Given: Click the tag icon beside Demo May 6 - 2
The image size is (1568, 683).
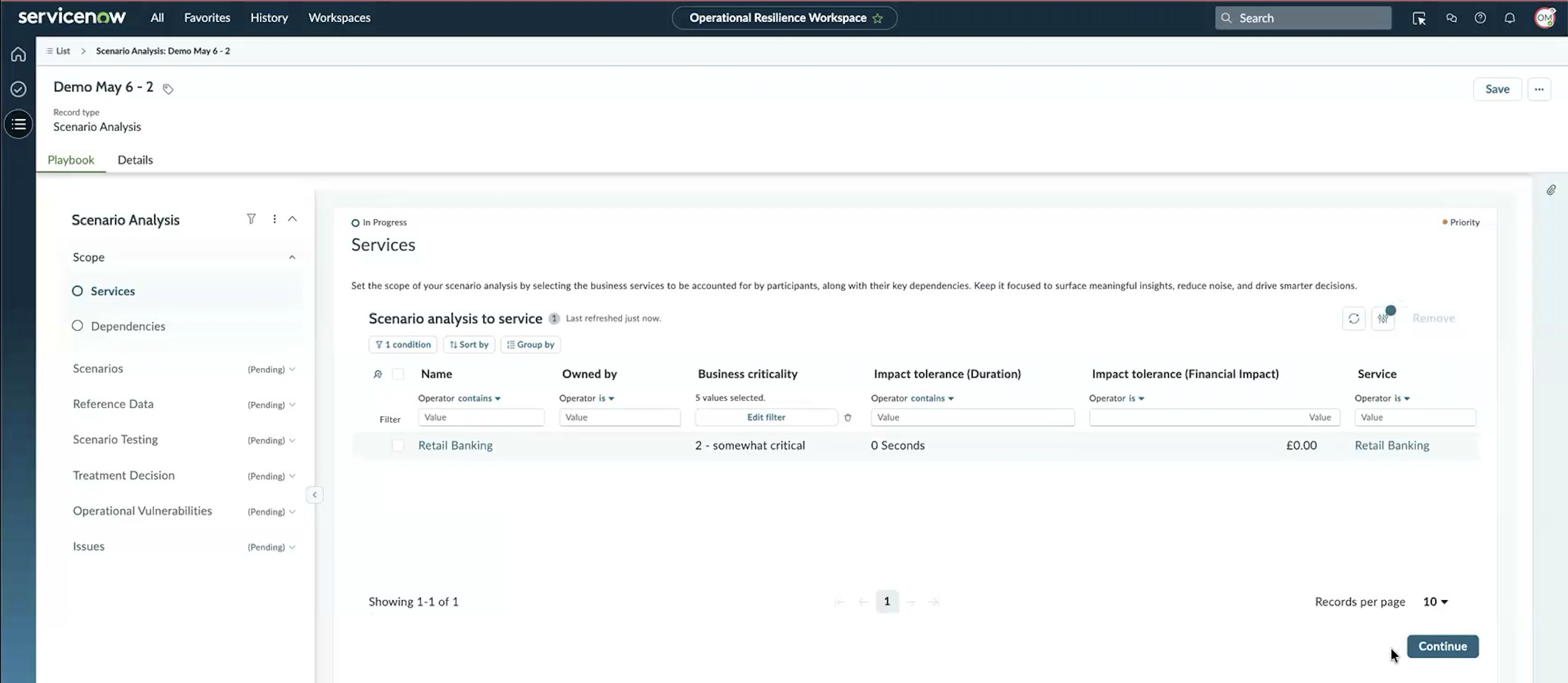Looking at the screenshot, I should (x=168, y=89).
